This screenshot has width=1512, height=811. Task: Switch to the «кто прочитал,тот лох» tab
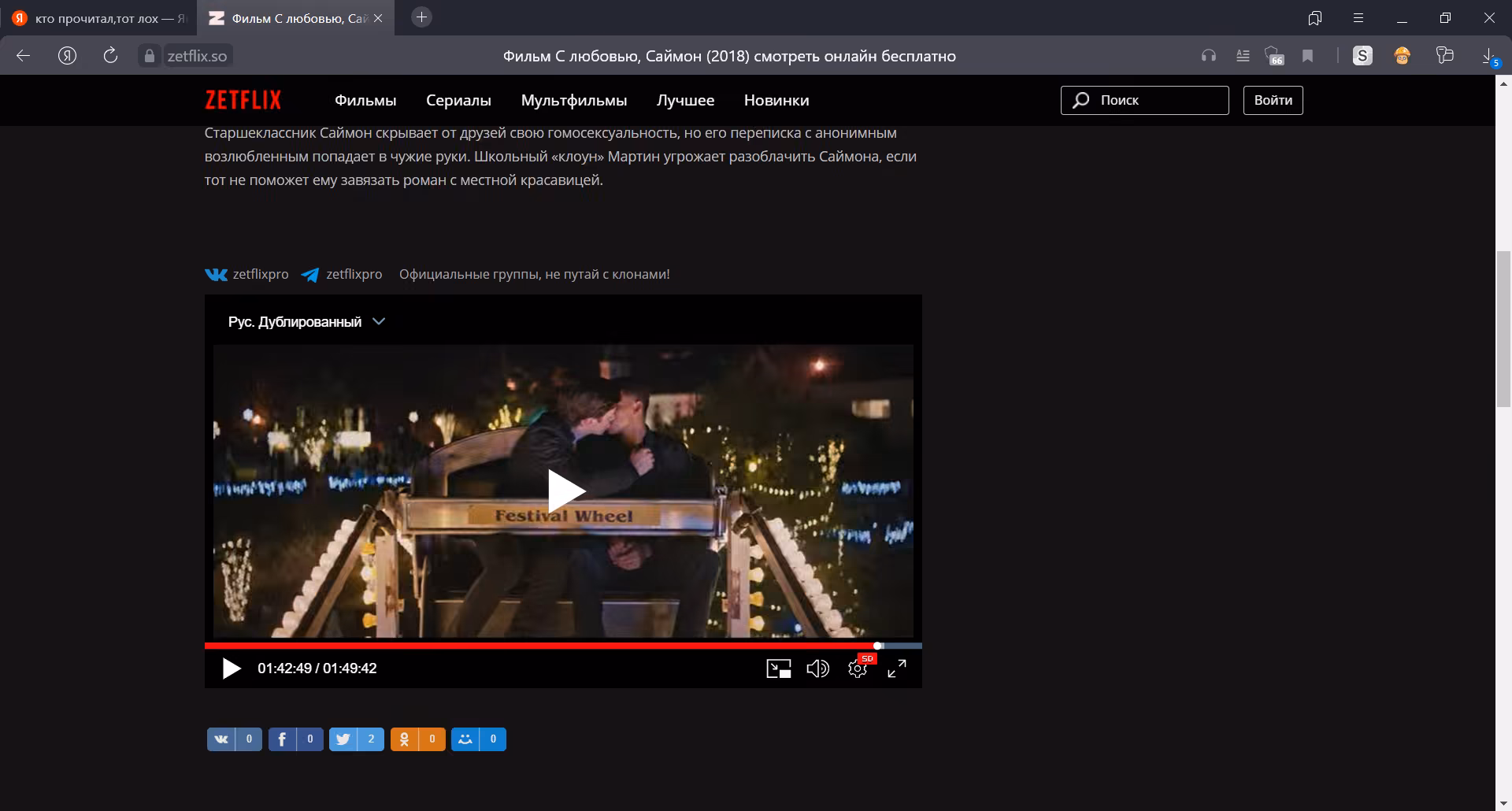point(98,18)
